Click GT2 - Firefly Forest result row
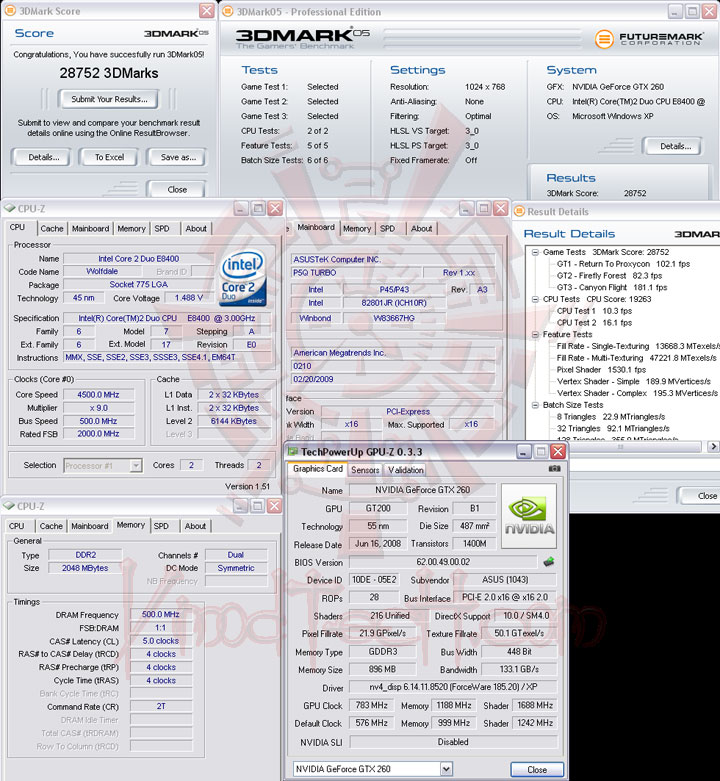The width and height of the screenshot is (720, 781). point(609,275)
